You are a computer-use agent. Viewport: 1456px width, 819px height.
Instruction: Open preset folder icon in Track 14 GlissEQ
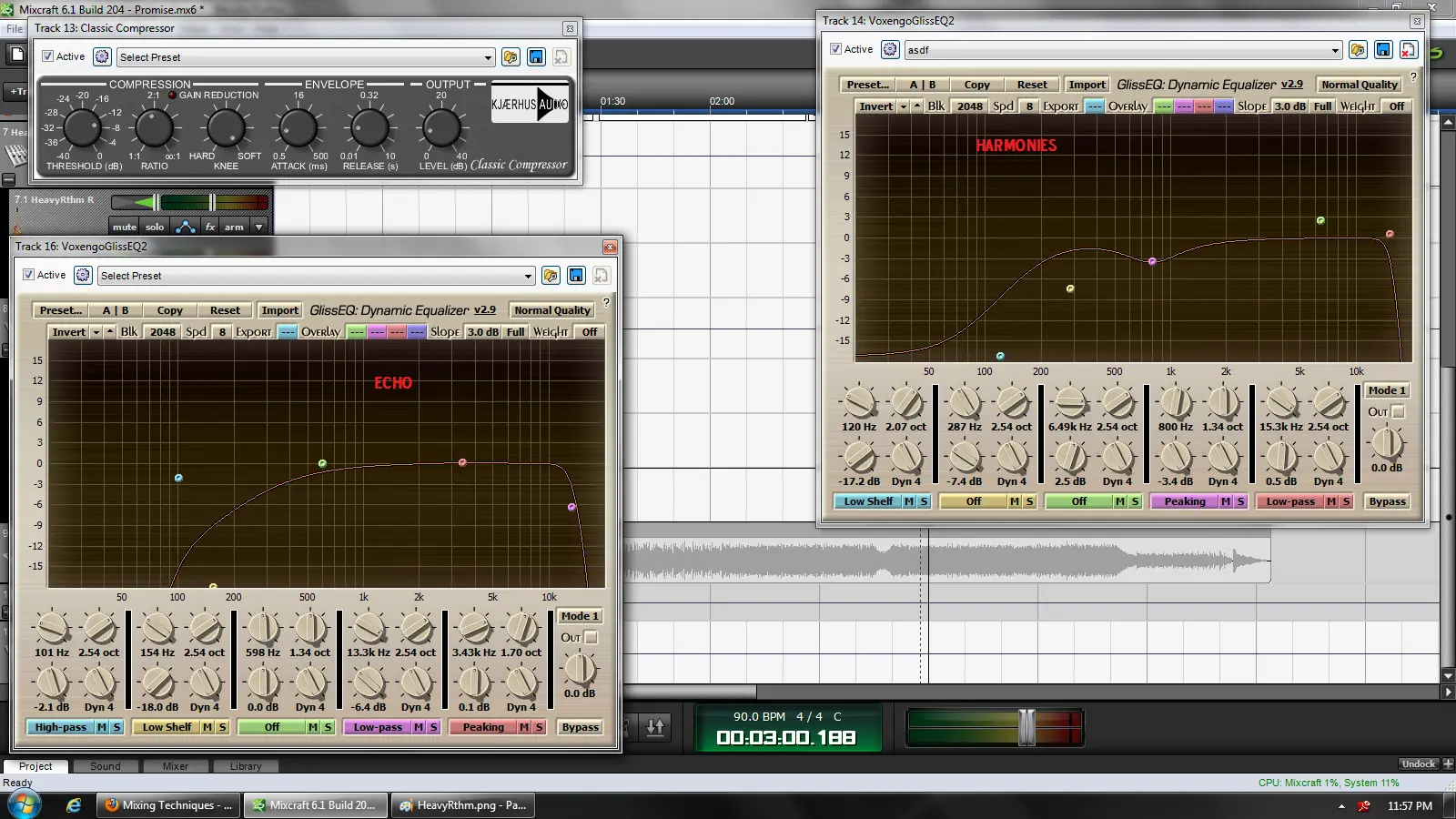point(1358,50)
